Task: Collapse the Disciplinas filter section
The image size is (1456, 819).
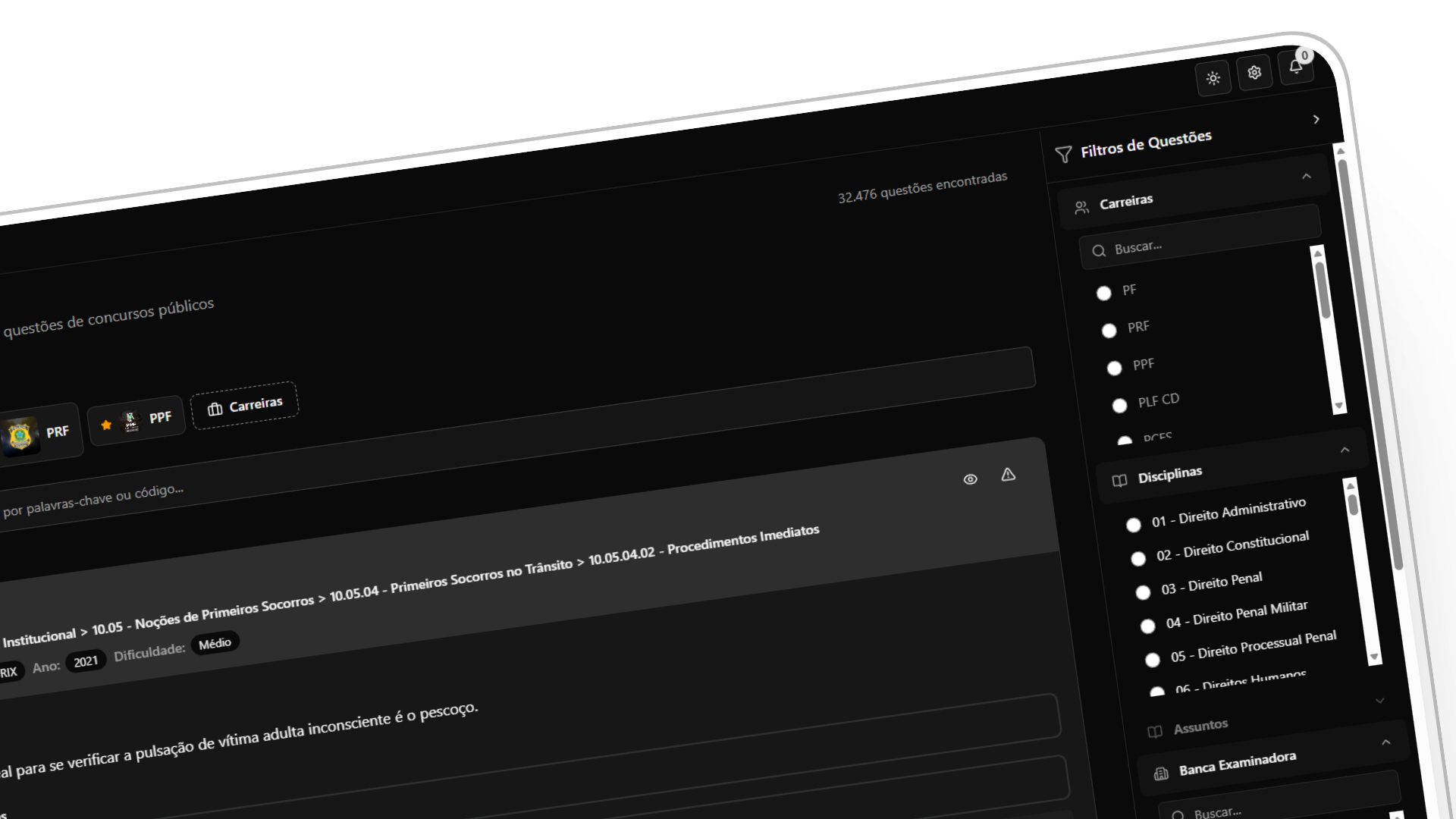Action: [x=1345, y=450]
